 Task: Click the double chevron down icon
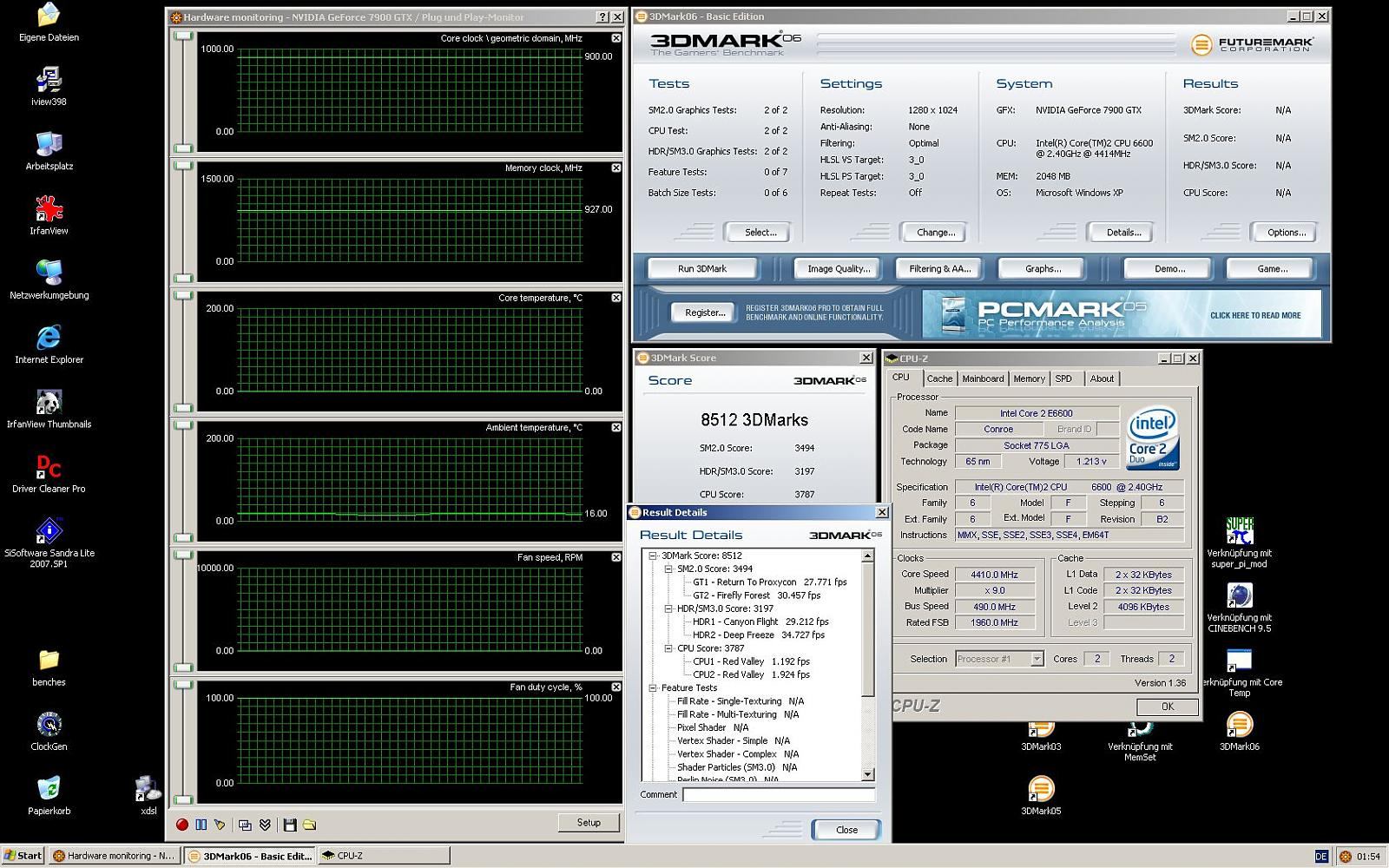tap(265, 825)
